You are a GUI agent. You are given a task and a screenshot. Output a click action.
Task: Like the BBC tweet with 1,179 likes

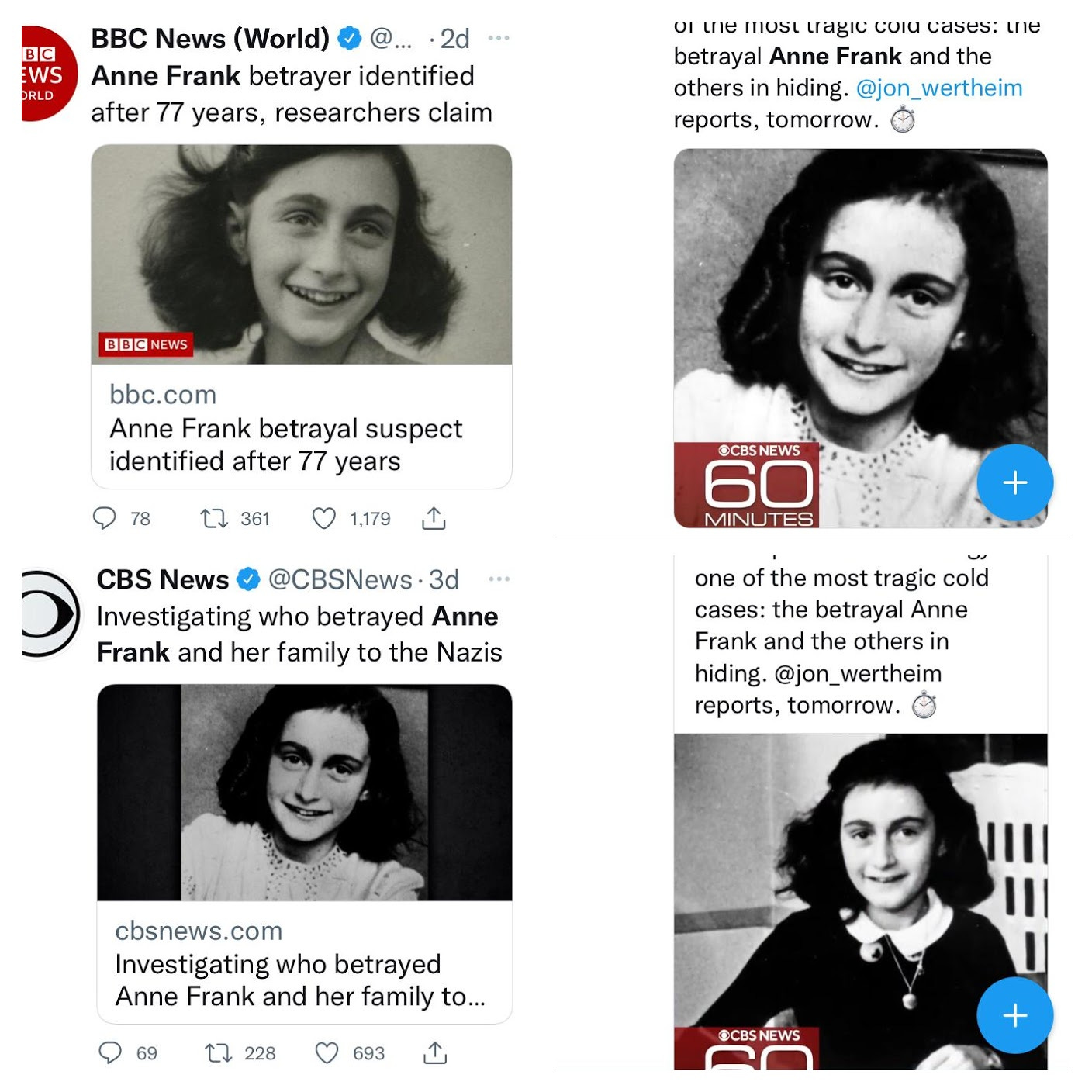[x=323, y=518]
